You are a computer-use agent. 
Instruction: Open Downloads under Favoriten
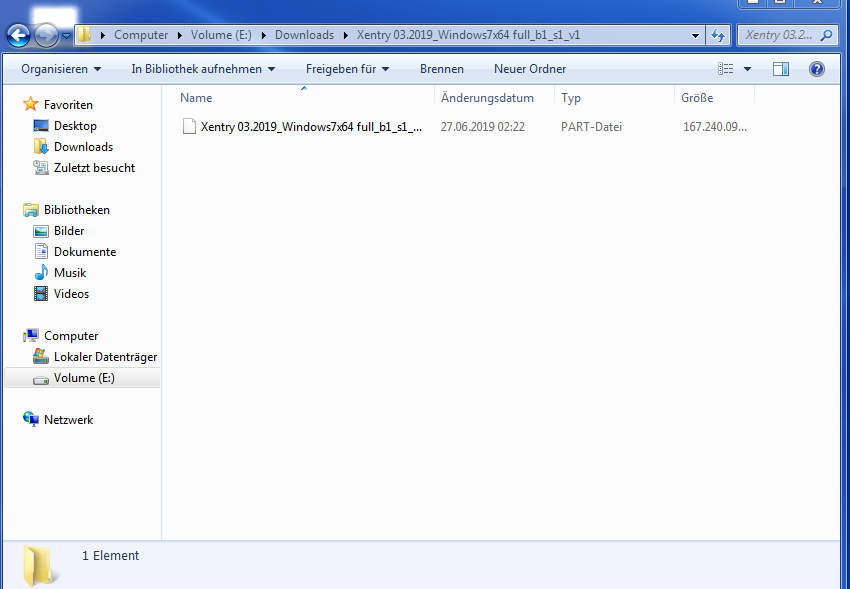(x=83, y=147)
